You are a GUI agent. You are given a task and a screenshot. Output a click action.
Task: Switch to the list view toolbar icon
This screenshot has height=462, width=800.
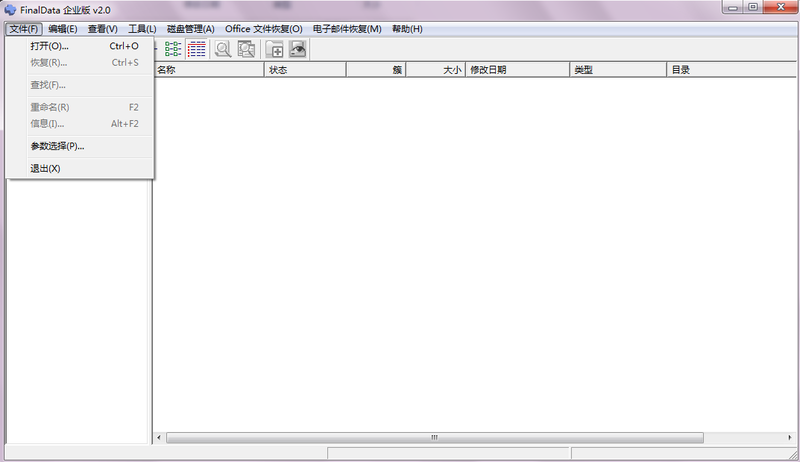click(173, 49)
